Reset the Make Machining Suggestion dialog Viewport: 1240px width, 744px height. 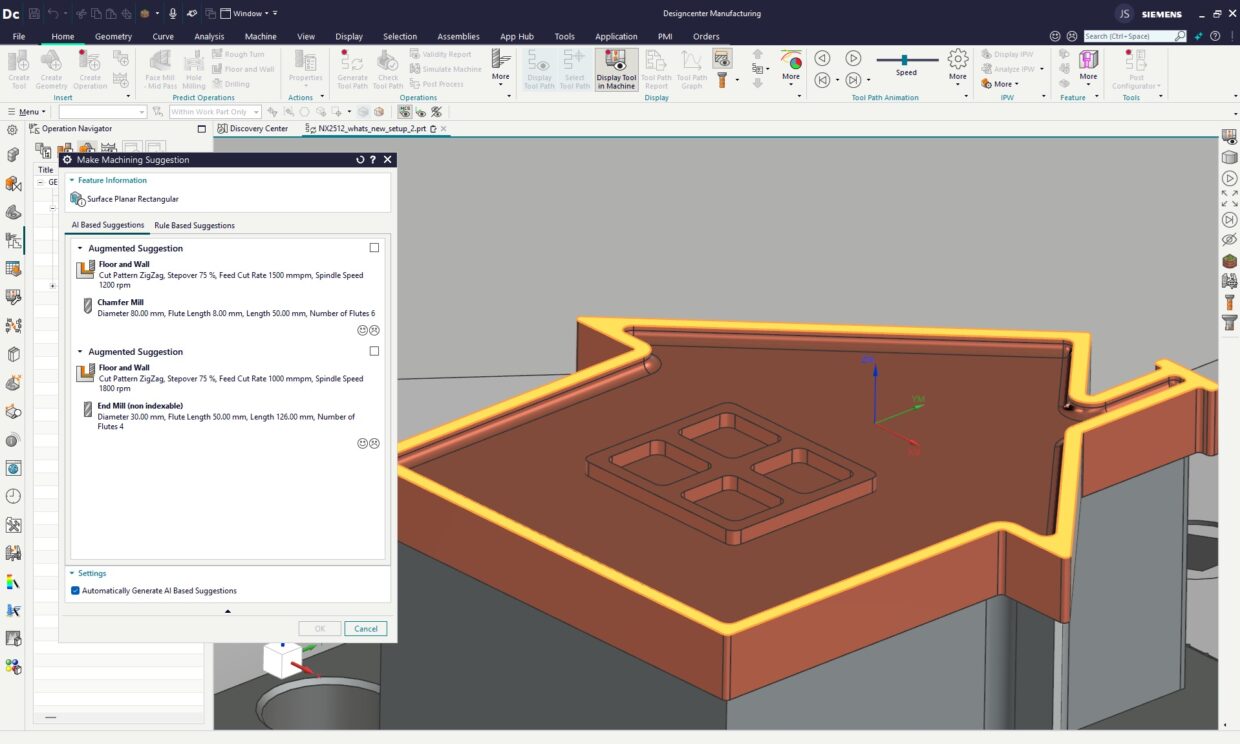360,160
